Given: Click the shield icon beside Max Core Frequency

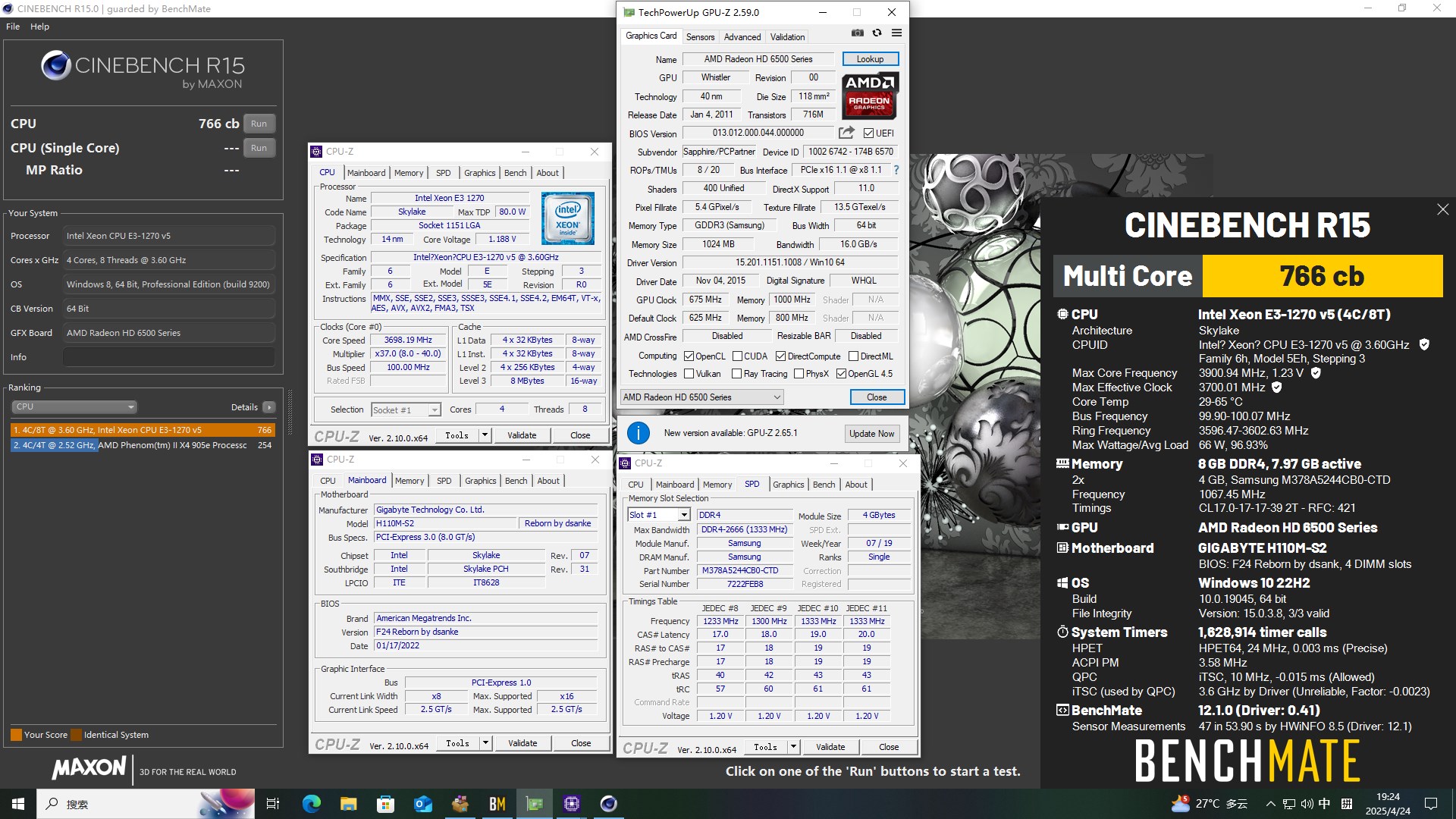Looking at the screenshot, I should (x=1316, y=373).
